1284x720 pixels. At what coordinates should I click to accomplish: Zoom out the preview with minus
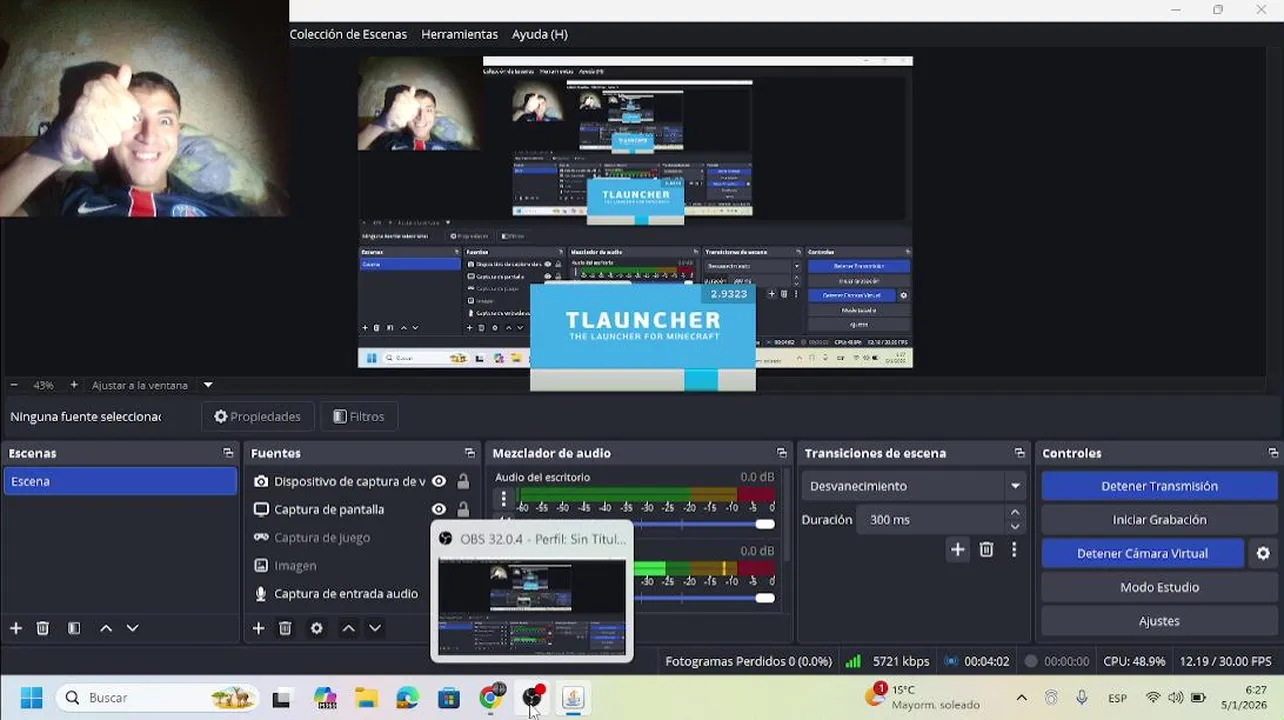tap(14, 385)
